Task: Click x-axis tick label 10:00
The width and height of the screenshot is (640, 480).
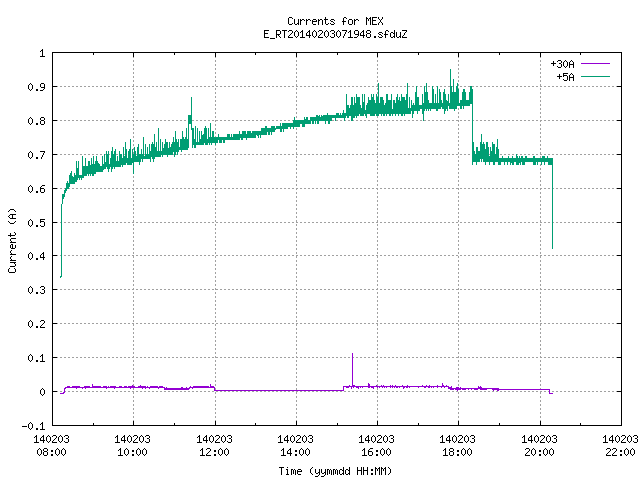Action: (x=132, y=452)
